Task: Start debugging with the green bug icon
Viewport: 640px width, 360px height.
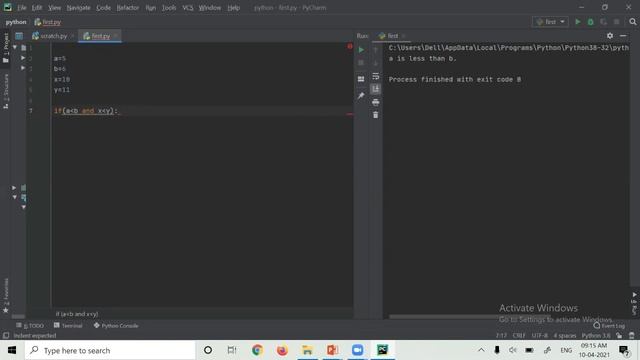Action: 591,22
